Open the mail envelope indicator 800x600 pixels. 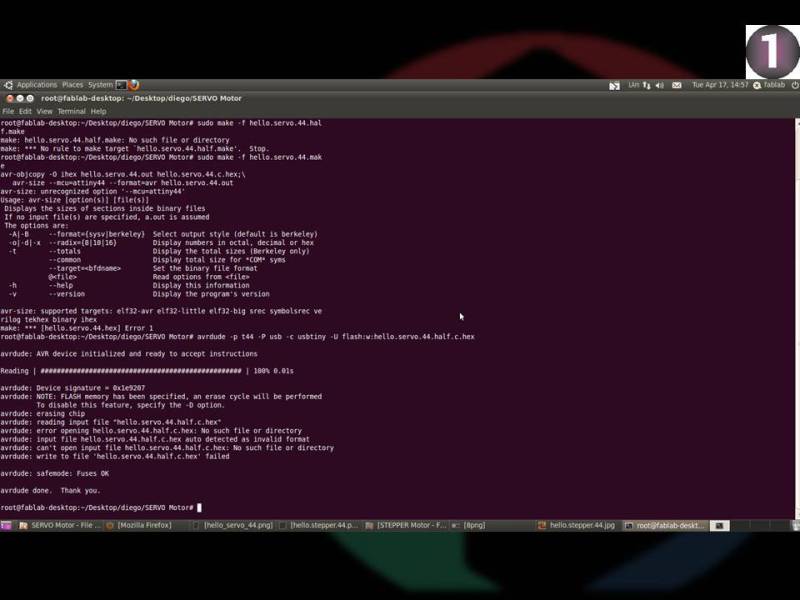point(677,85)
